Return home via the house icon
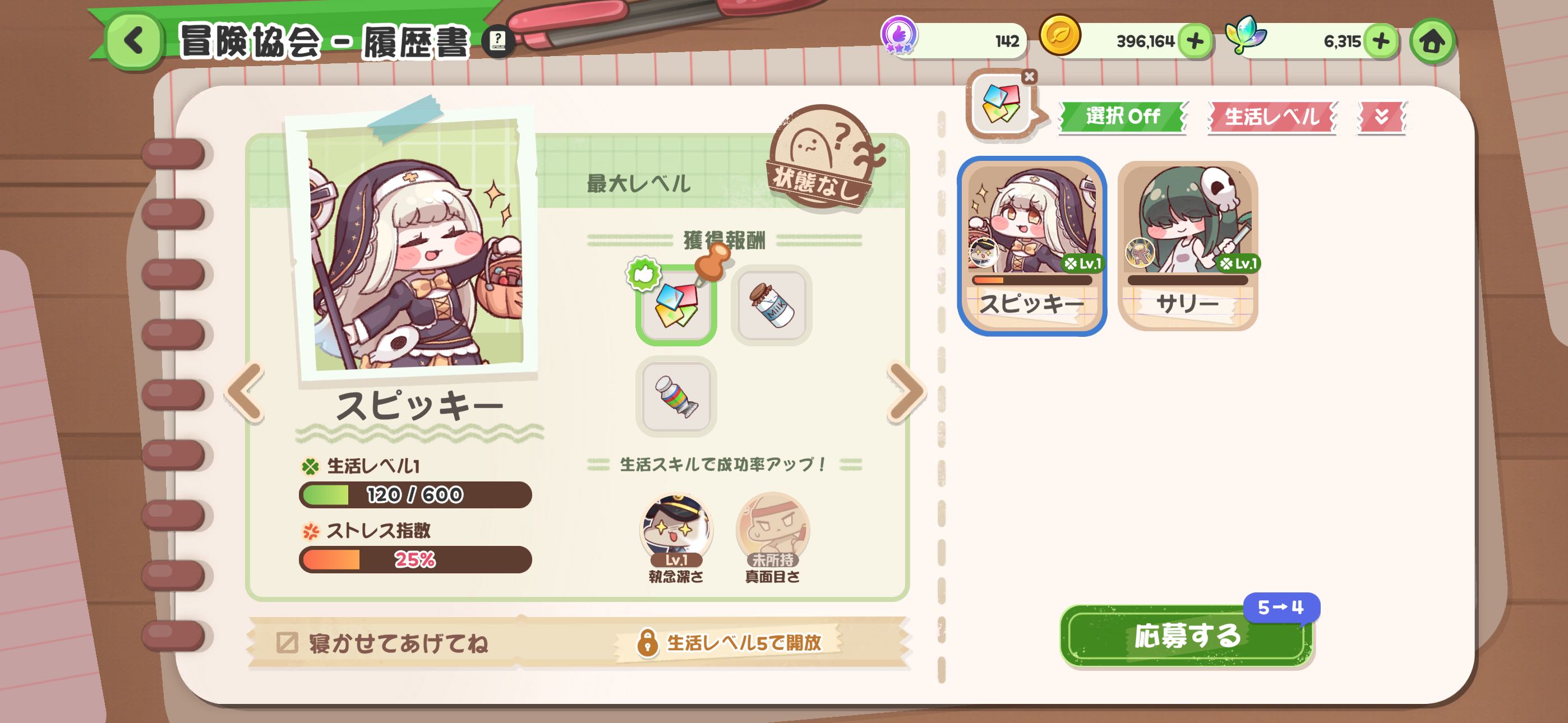1568x723 pixels. pyautogui.click(x=1432, y=41)
